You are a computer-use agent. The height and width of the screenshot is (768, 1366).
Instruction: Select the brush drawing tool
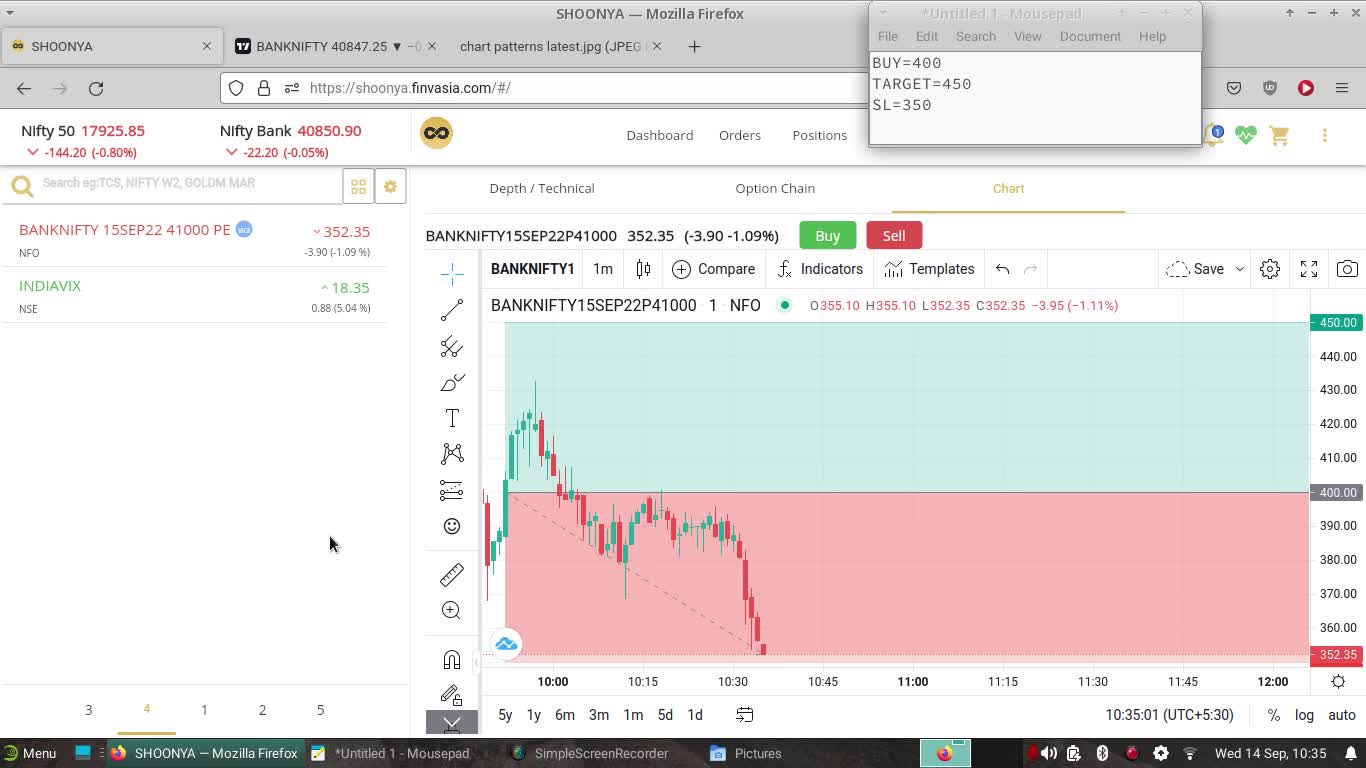pyautogui.click(x=452, y=382)
